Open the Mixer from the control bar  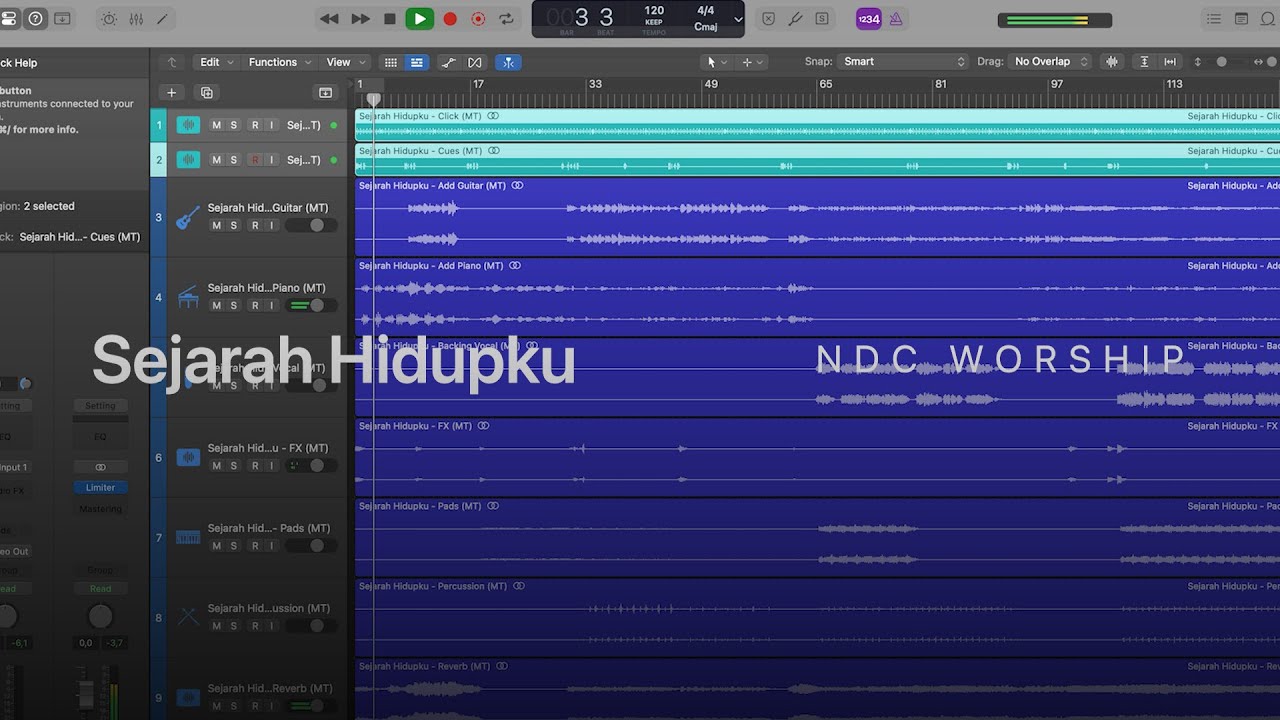pyautogui.click(x=136, y=18)
